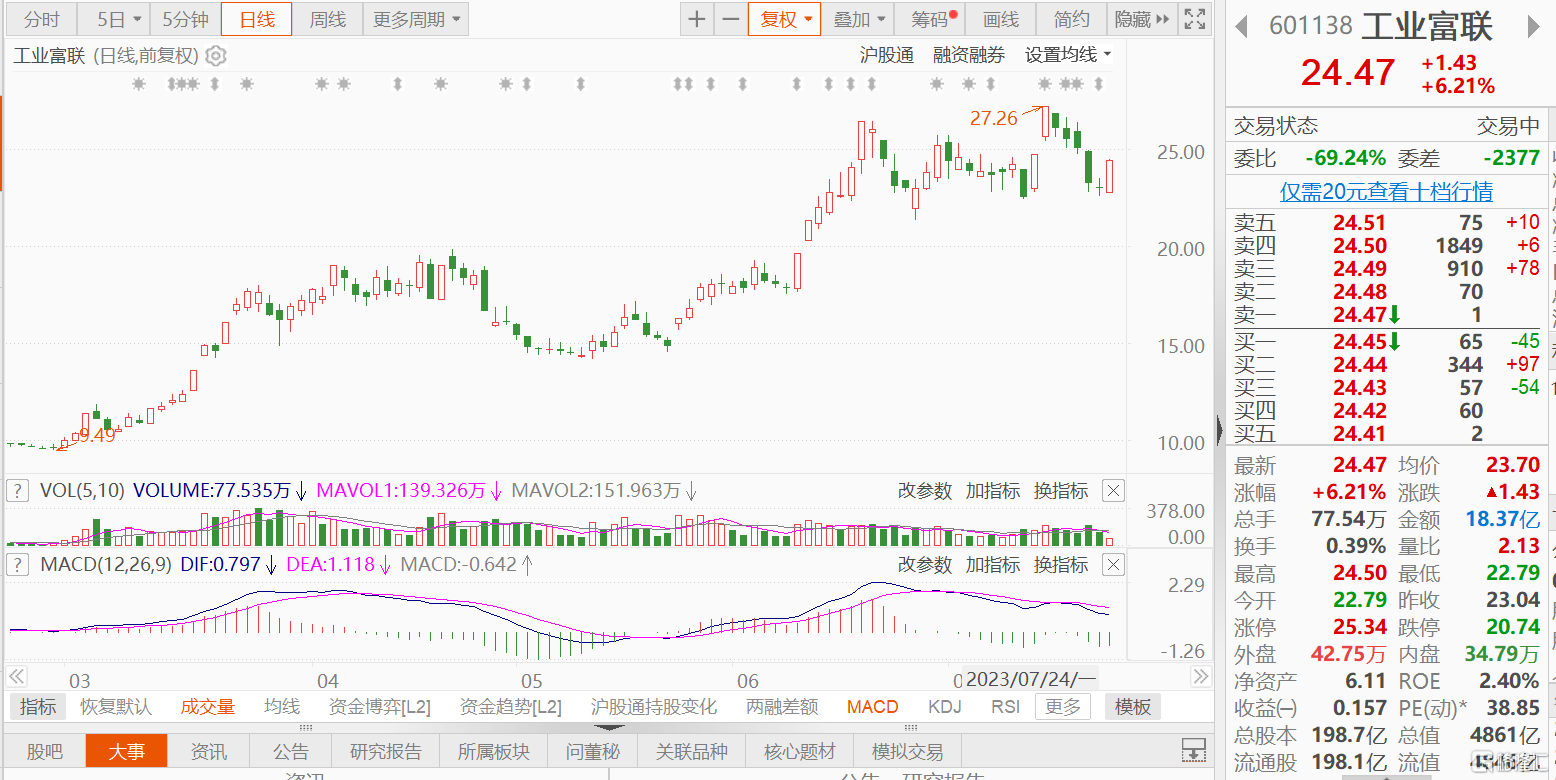Switch to 研究报告 tab
Viewport: 1556px width, 780px height.
[x=386, y=751]
